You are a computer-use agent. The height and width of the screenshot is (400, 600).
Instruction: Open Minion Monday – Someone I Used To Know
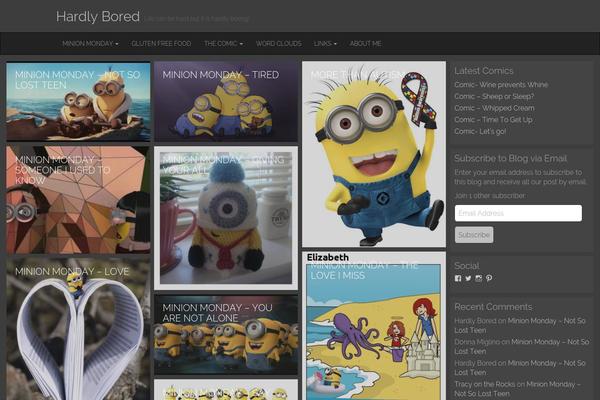tap(78, 199)
